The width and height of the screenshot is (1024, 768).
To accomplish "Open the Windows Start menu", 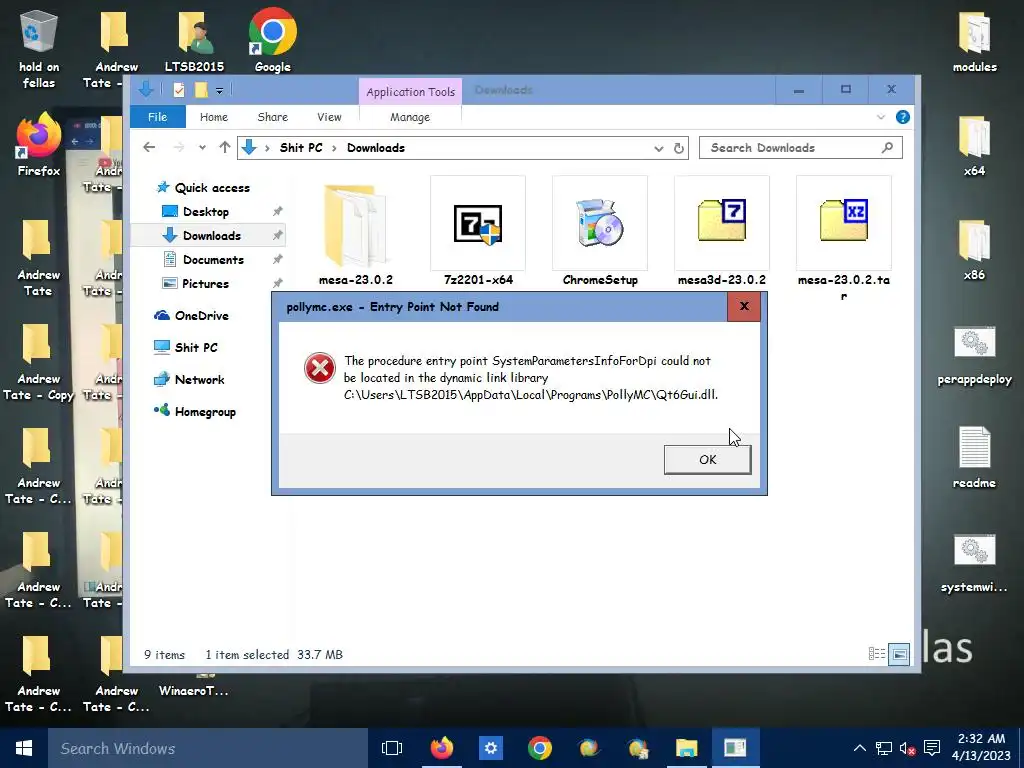I will [x=24, y=748].
